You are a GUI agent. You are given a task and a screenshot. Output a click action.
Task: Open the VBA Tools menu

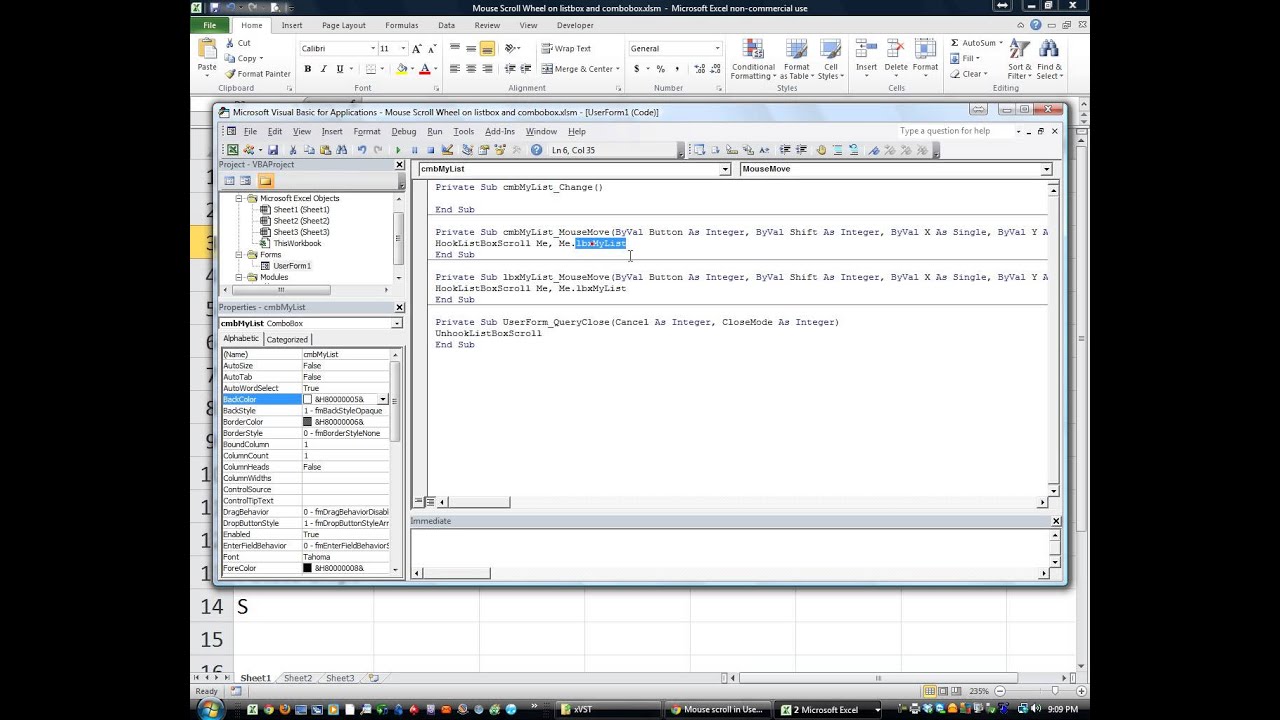click(x=463, y=131)
